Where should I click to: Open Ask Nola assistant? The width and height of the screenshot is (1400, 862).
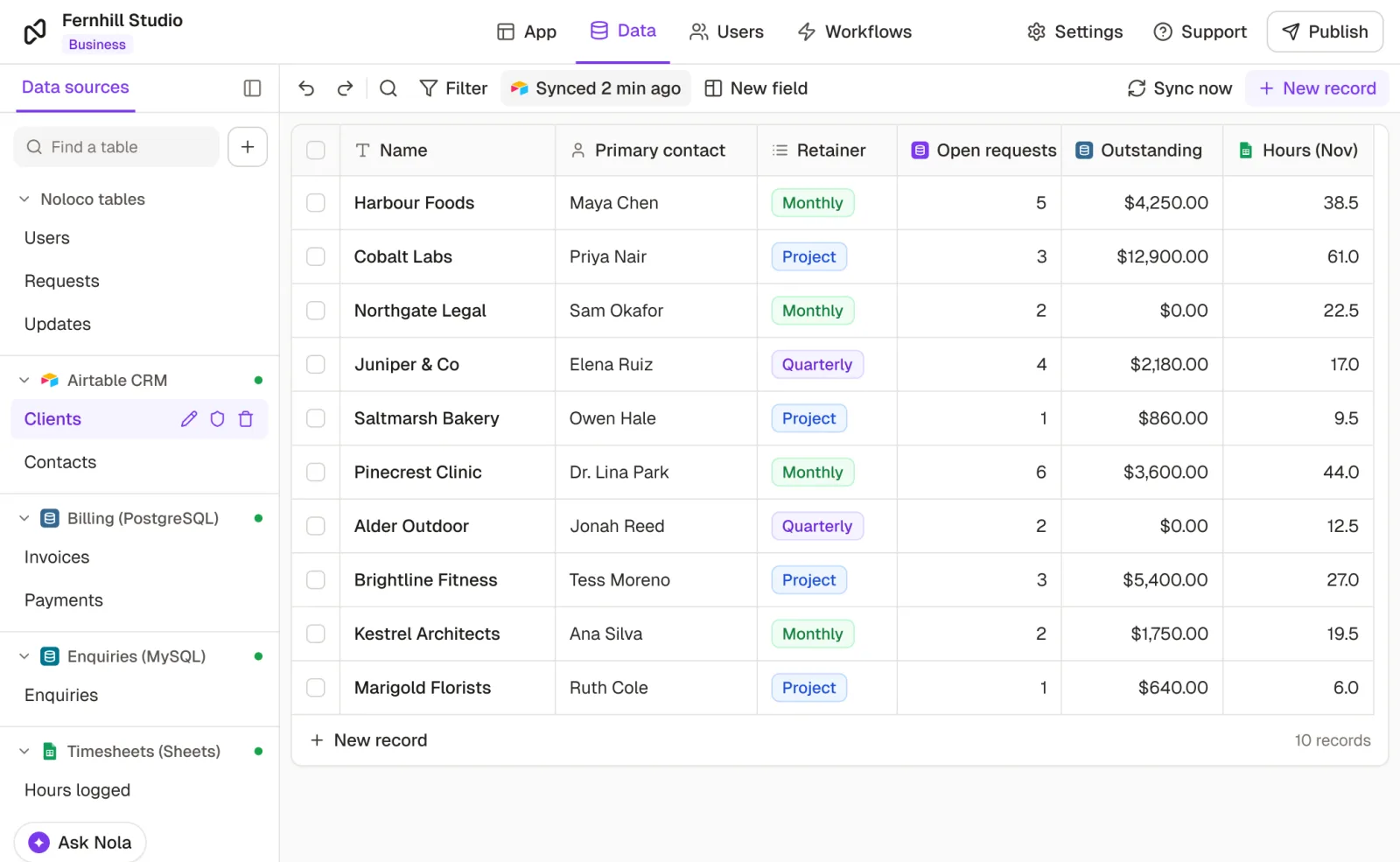(x=80, y=842)
